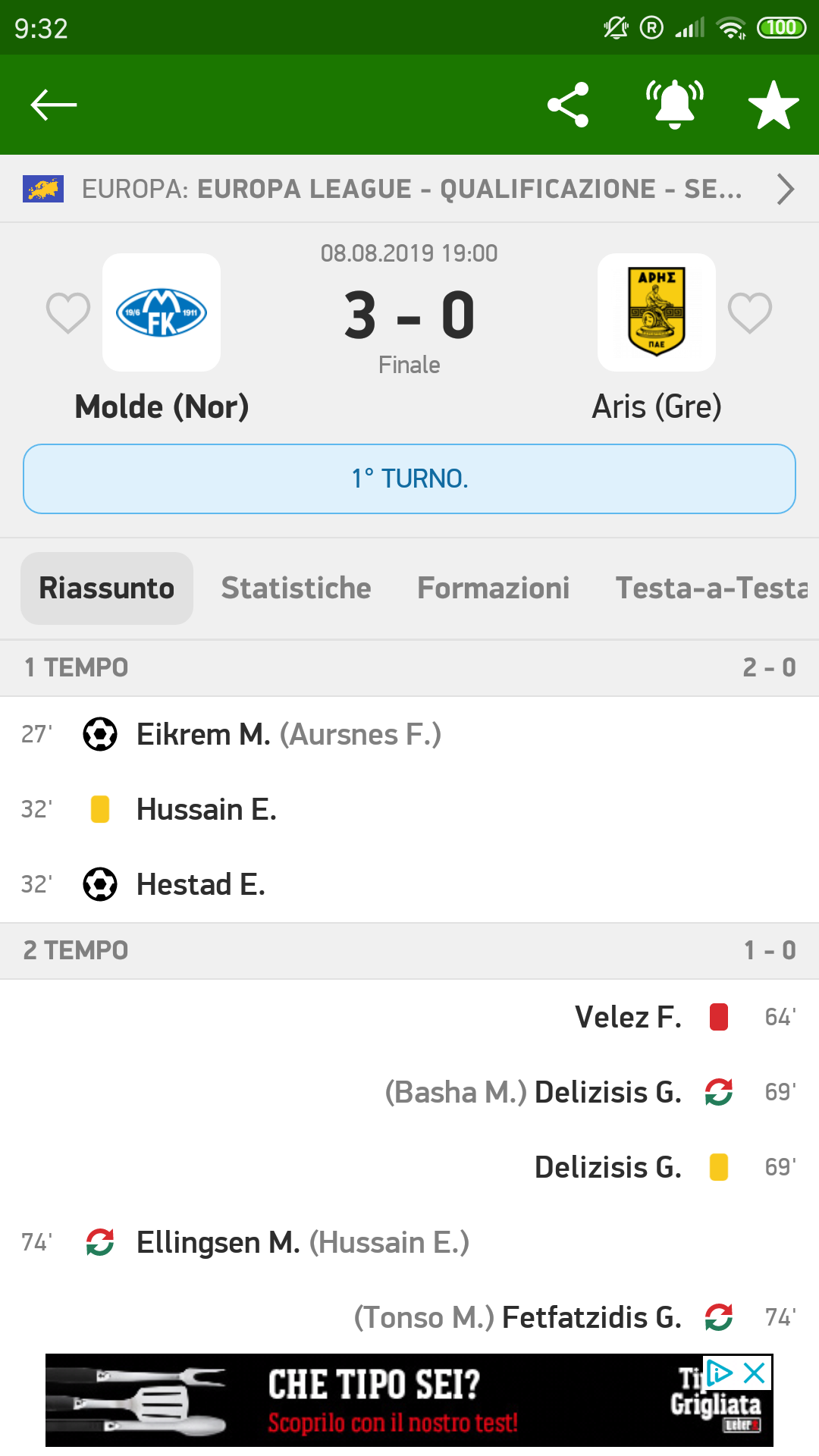Expand Europa League header chevron
The width and height of the screenshot is (819, 1456).
(x=786, y=189)
